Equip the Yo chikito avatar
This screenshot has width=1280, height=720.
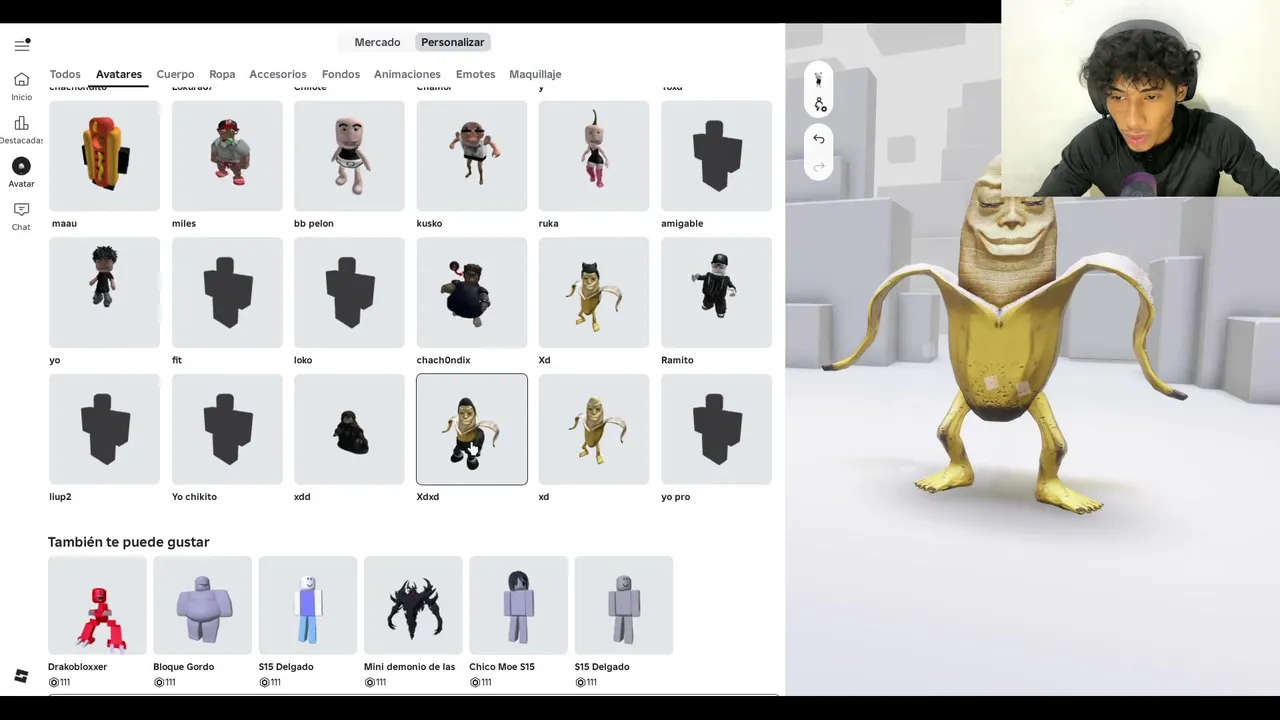(227, 430)
